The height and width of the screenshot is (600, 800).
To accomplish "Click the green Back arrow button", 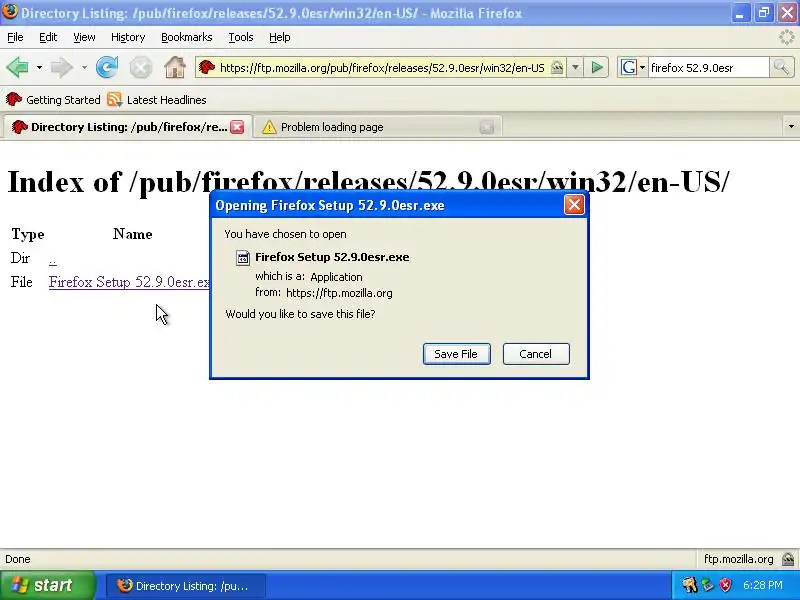I will pos(18,67).
